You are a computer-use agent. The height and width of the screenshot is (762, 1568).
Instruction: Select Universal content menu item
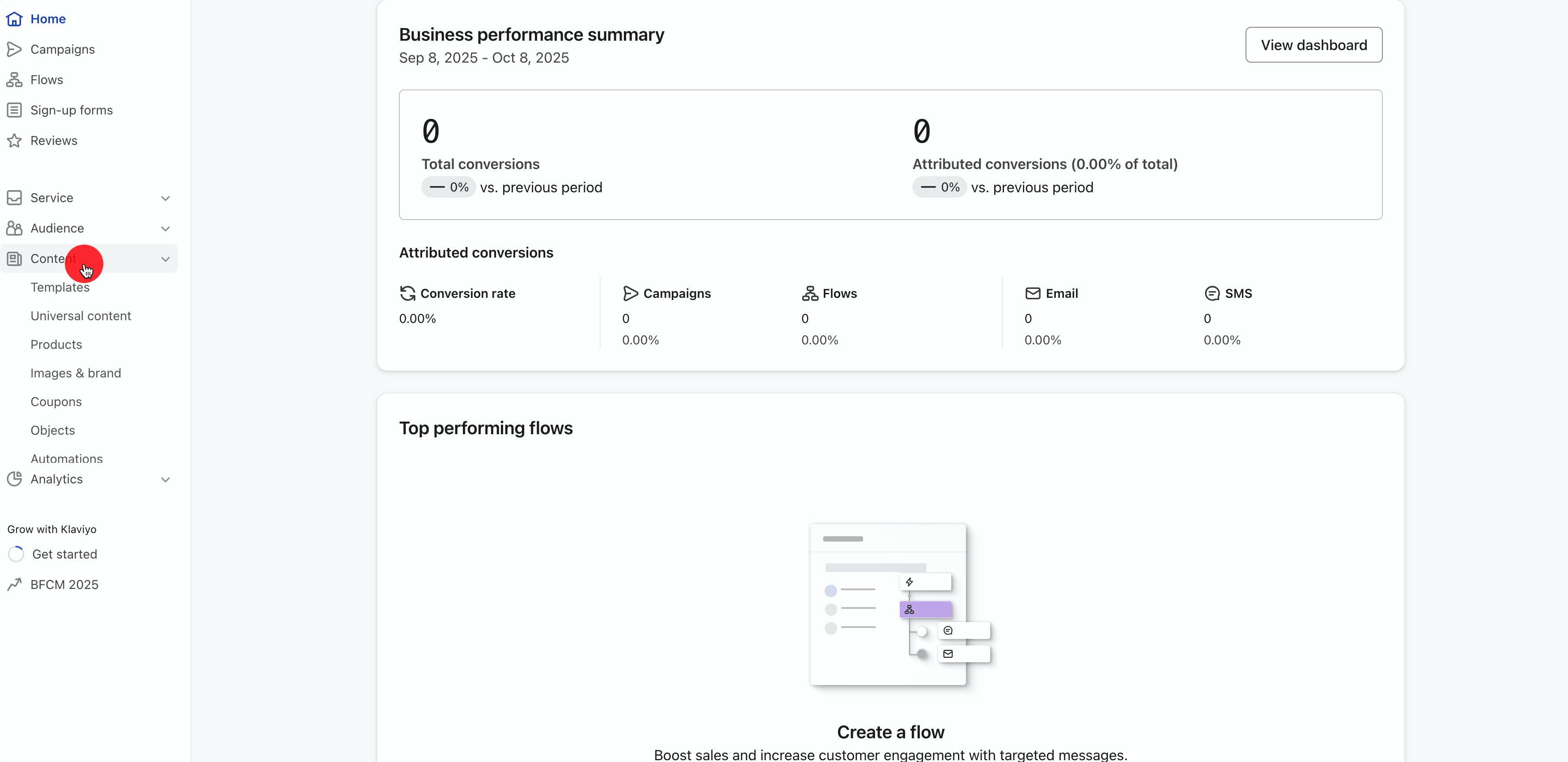point(81,316)
